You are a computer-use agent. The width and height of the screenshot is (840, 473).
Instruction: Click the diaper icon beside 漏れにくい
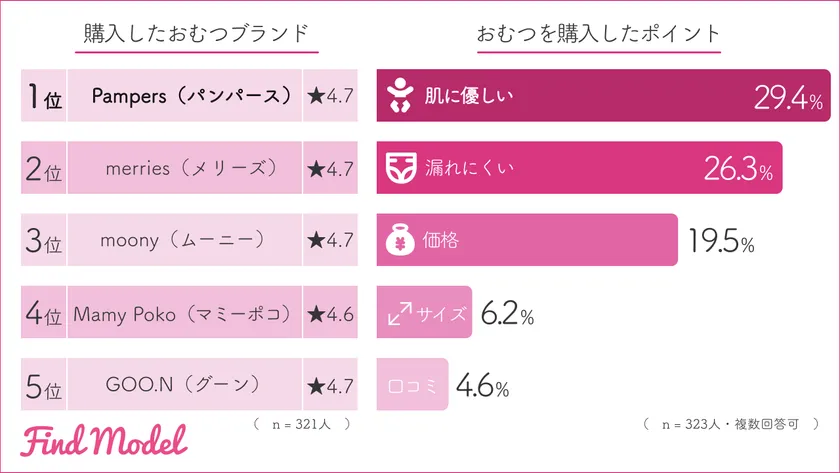click(400, 168)
